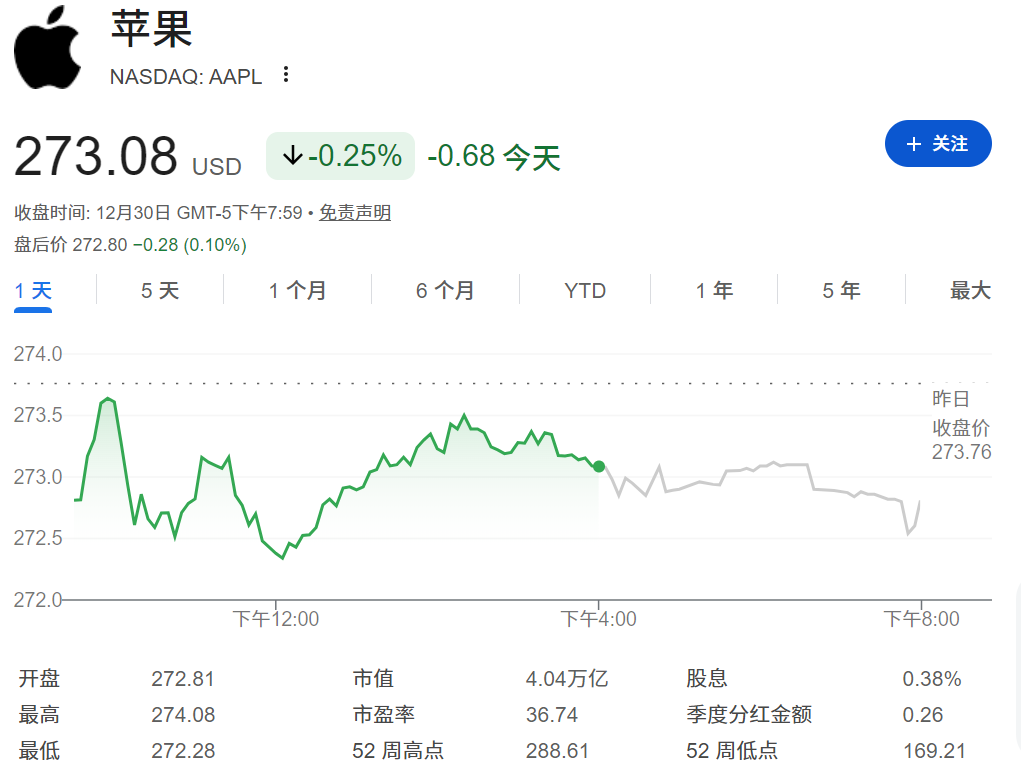1021x776 pixels.
Task: Open the 免责声明 disclaimer link
Action: 354,213
